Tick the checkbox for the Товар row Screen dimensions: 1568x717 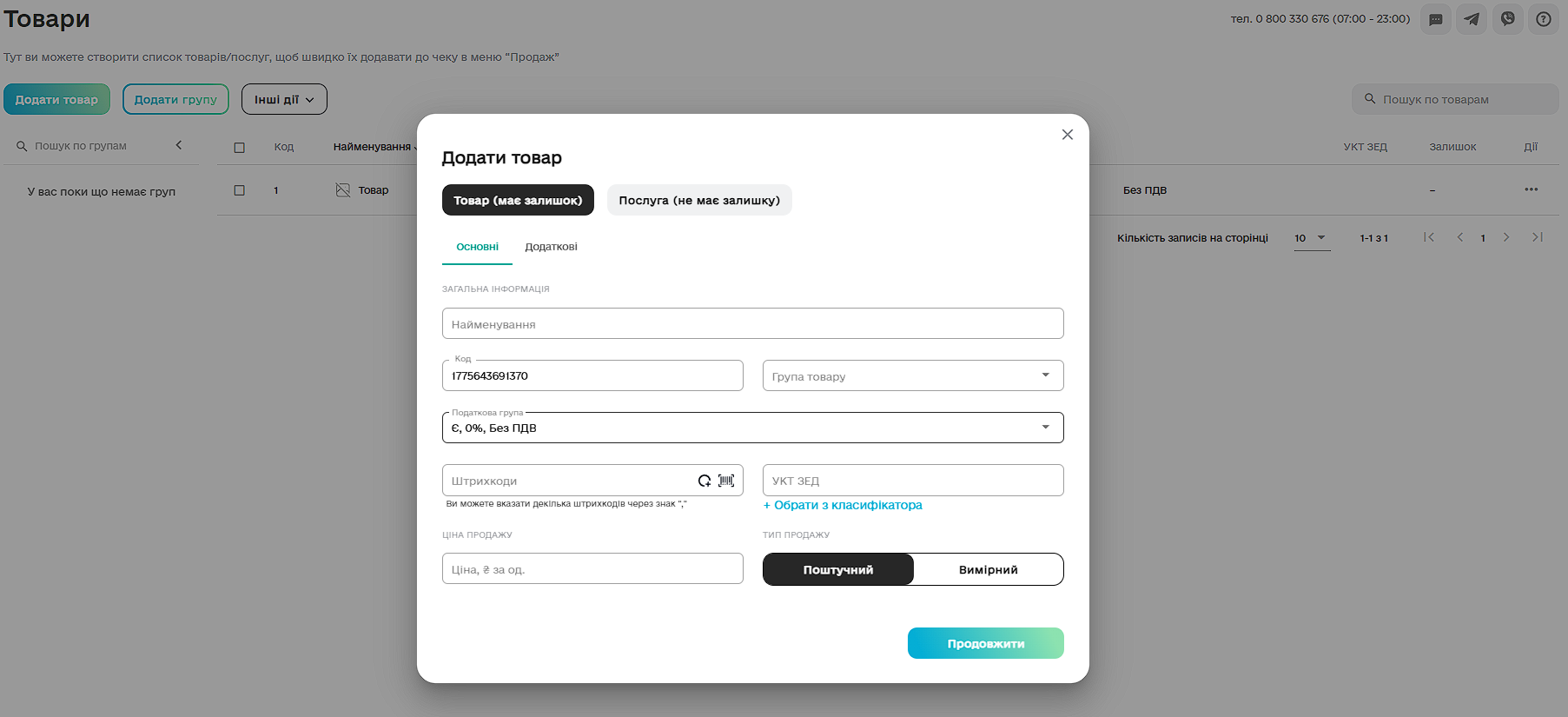click(x=240, y=190)
